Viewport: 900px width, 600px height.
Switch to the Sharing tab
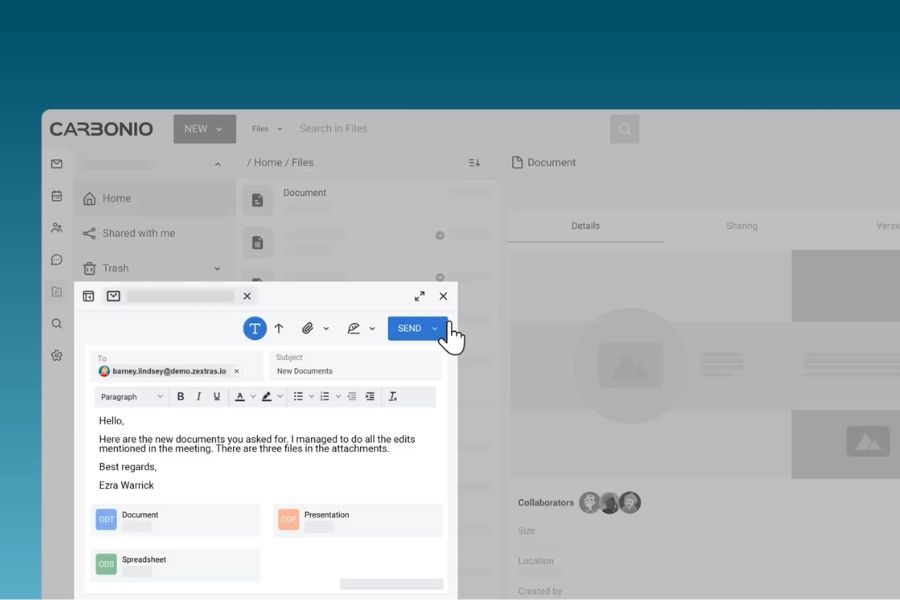coord(742,226)
